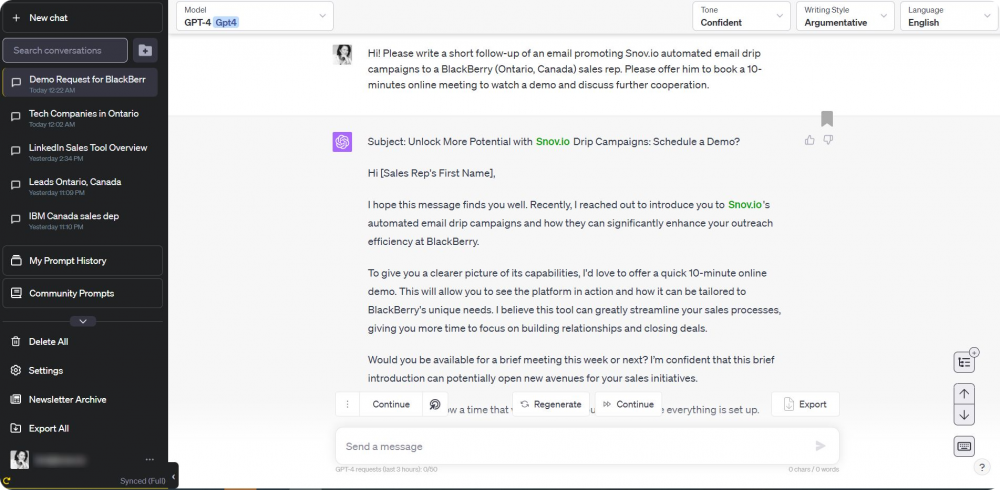This screenshot has width=1000, height=490.
Task: Click Snov.io link in email body
Action: click(x=745, y=205)
